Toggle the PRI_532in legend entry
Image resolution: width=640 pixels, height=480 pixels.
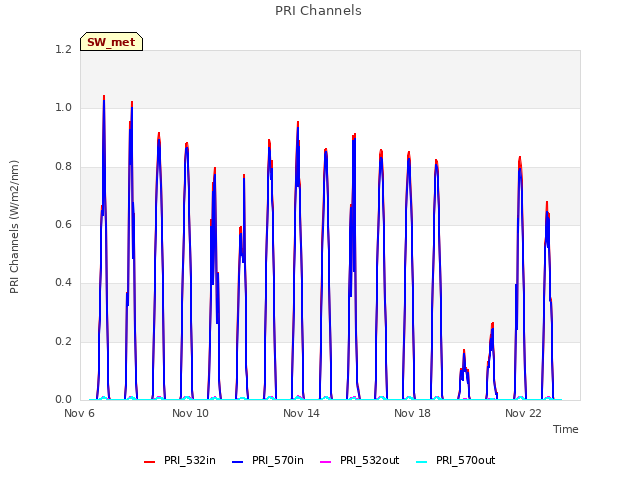[180, 461]
